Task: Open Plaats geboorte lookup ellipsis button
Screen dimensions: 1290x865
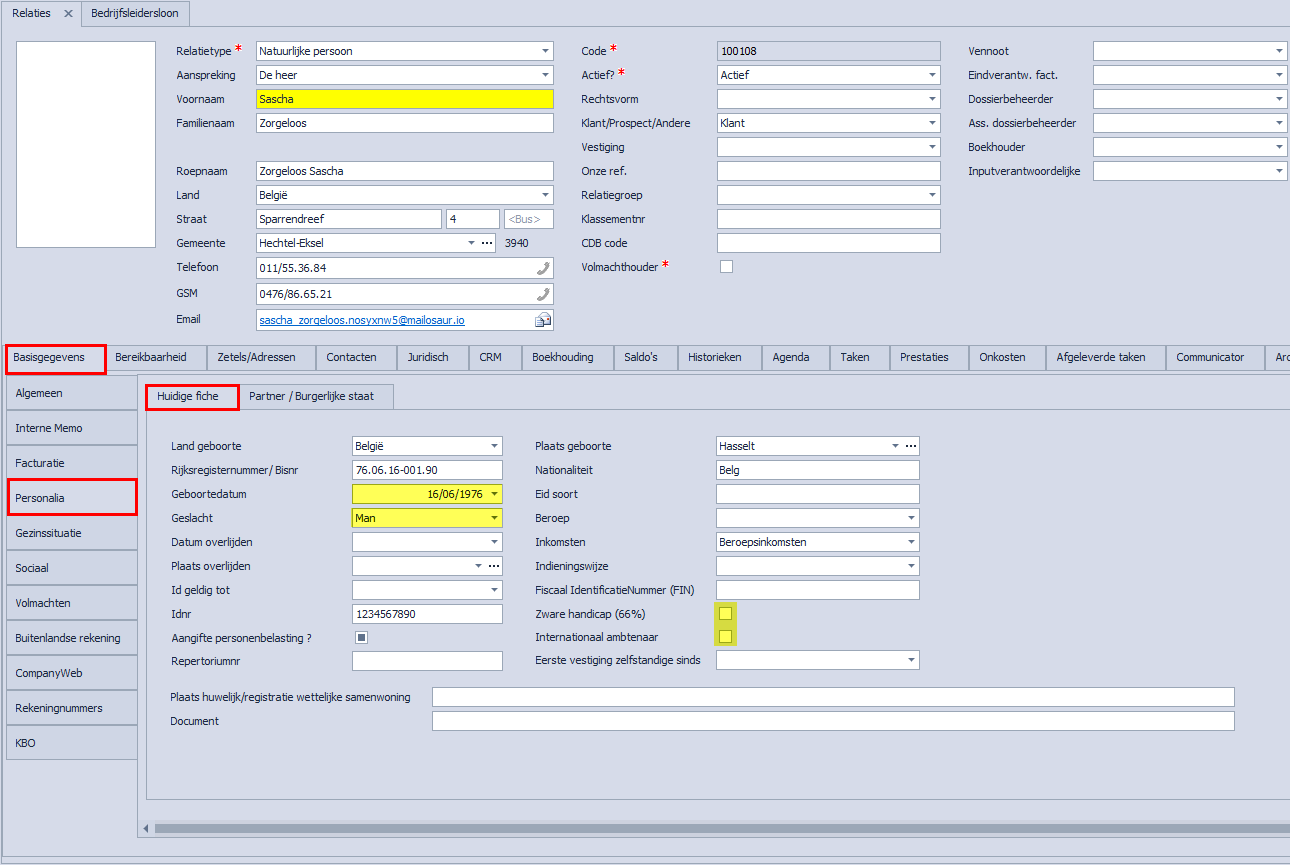Action: click(910, 446)
